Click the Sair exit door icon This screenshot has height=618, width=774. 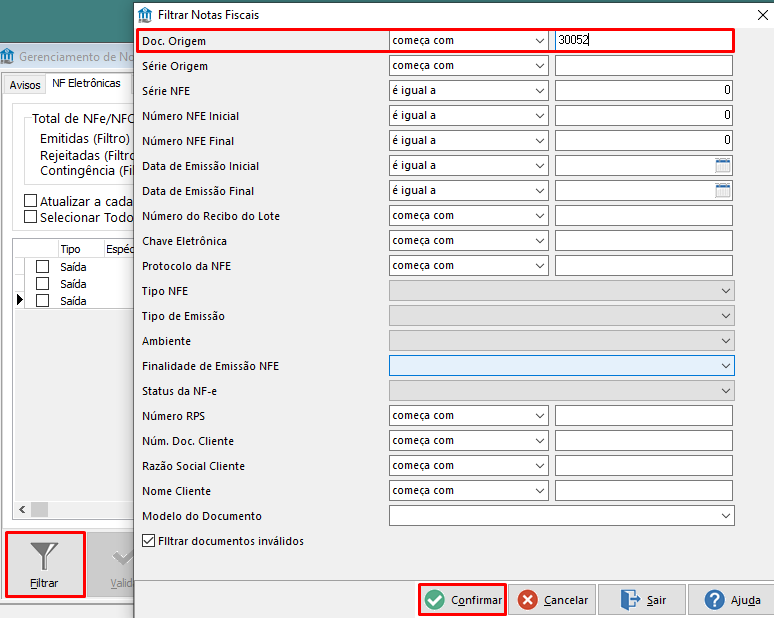(630, 600)
